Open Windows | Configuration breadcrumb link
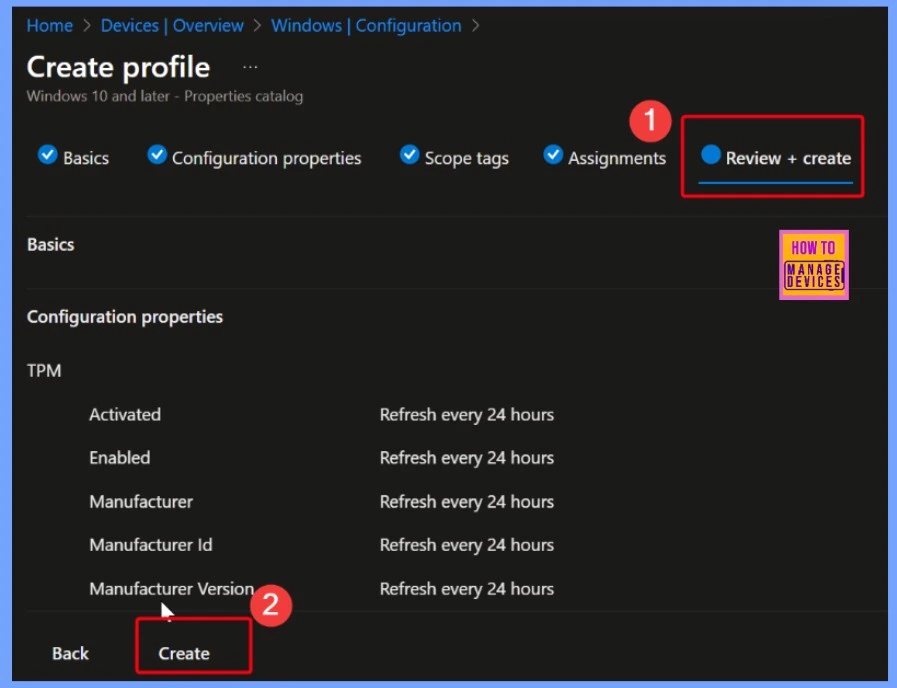 (366, 26)
